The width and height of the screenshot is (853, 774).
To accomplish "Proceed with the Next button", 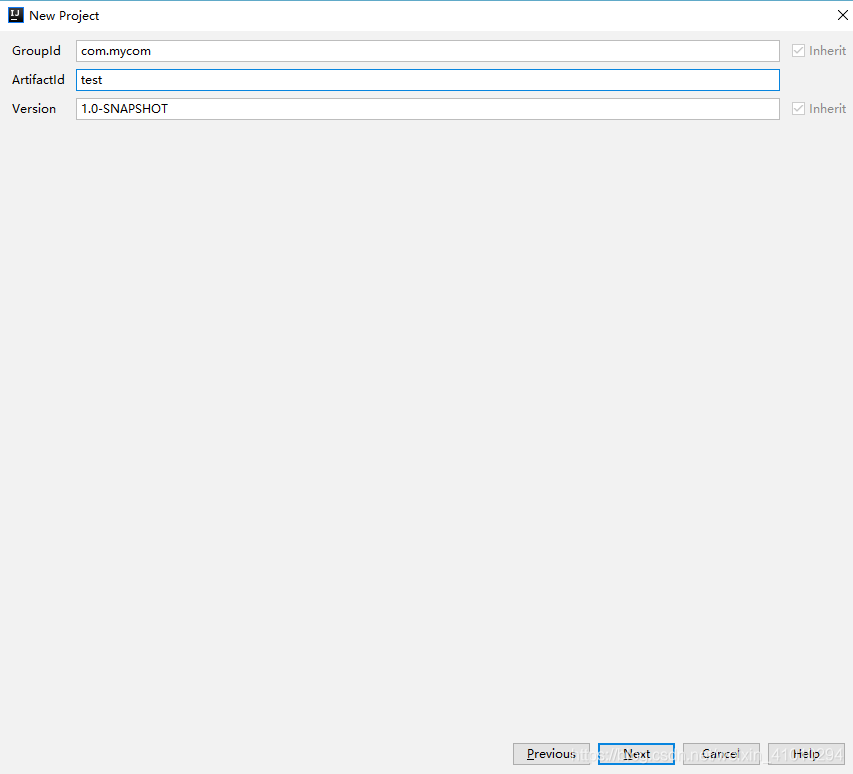I will (636, 754).
